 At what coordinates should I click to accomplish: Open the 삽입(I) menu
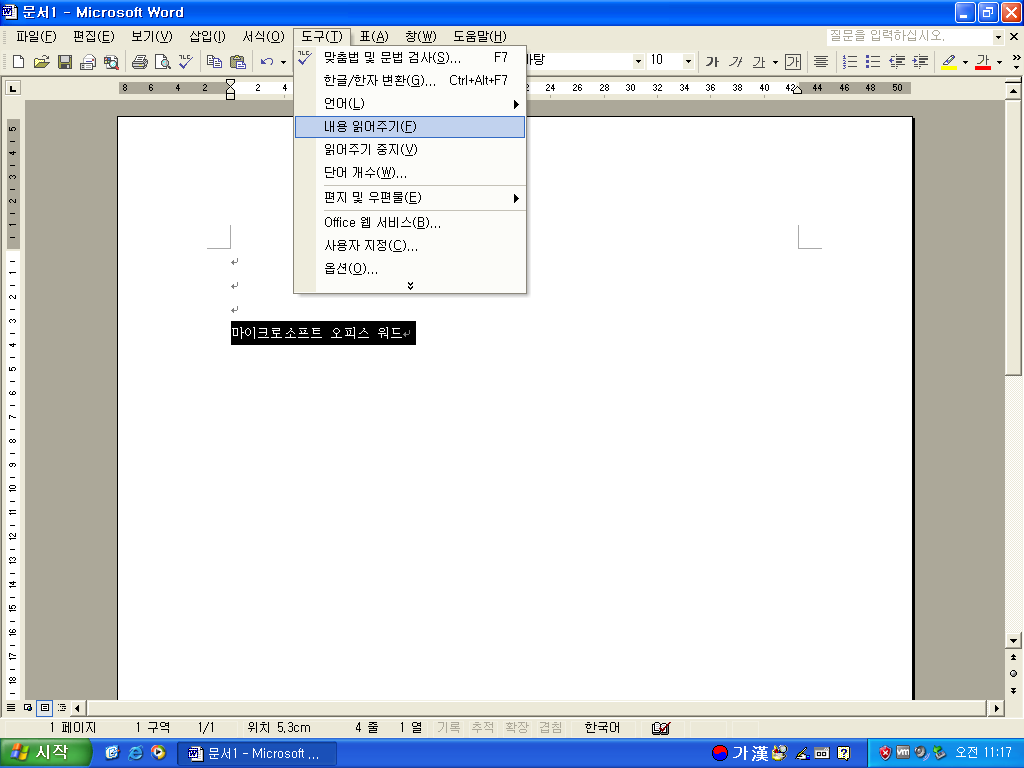[x=207, y=37]
